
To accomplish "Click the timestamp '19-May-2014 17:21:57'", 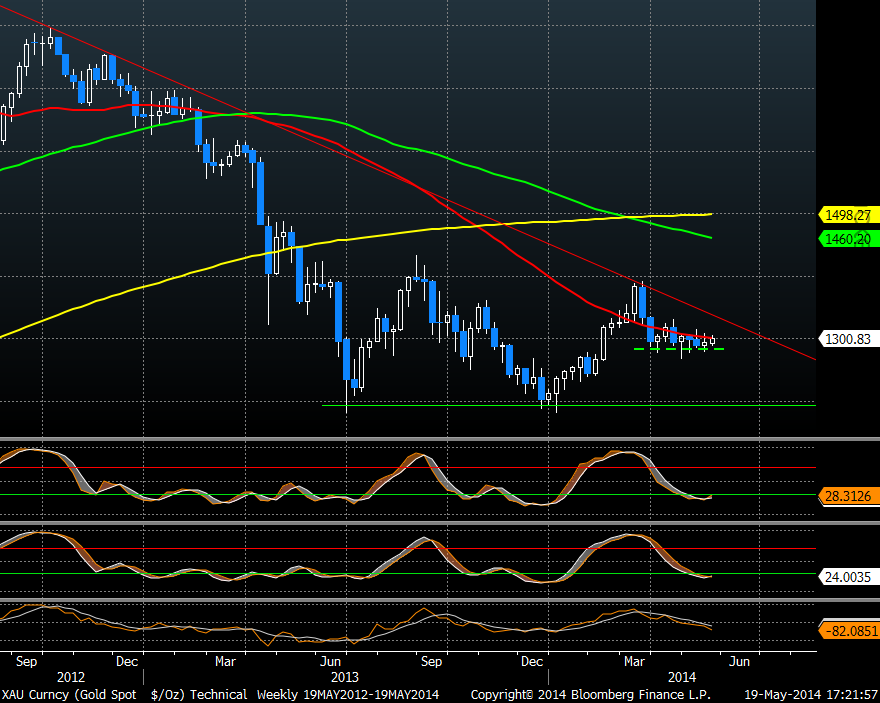I will [811, 695].
